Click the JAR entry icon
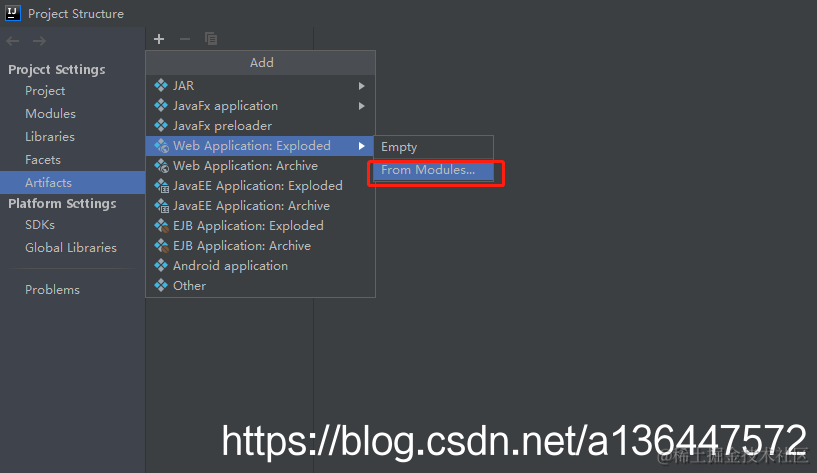Viewport: 817px width, 473px height. [x=161, y=85]
